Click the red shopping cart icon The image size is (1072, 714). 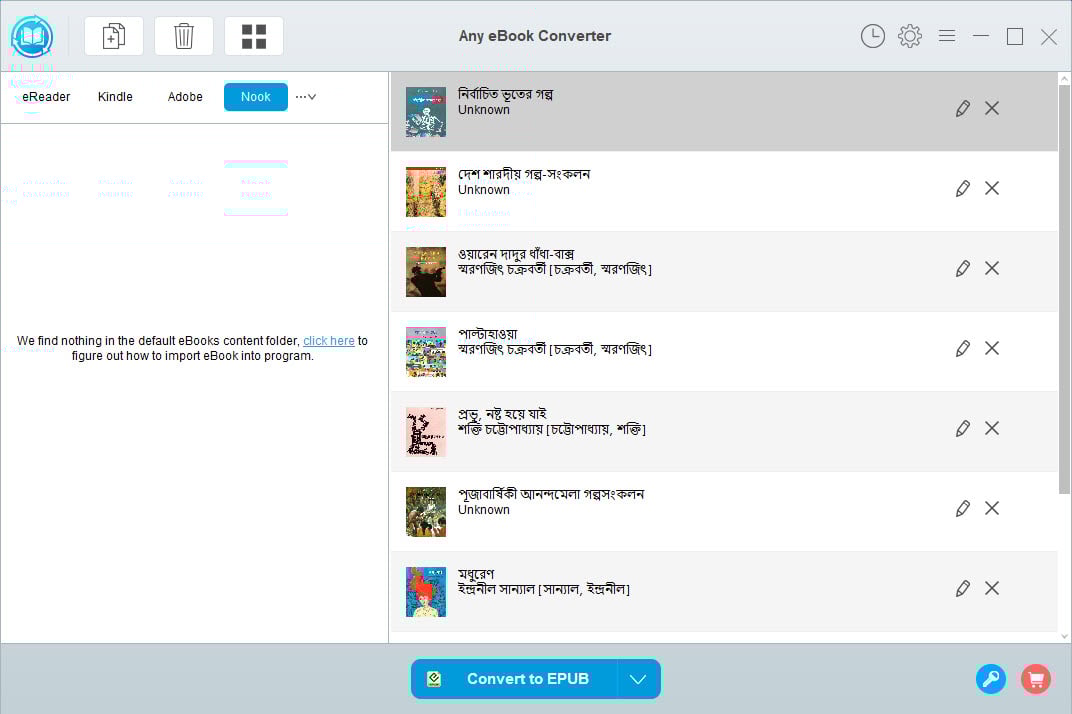pyautogui.click(x=1036, y=679)
